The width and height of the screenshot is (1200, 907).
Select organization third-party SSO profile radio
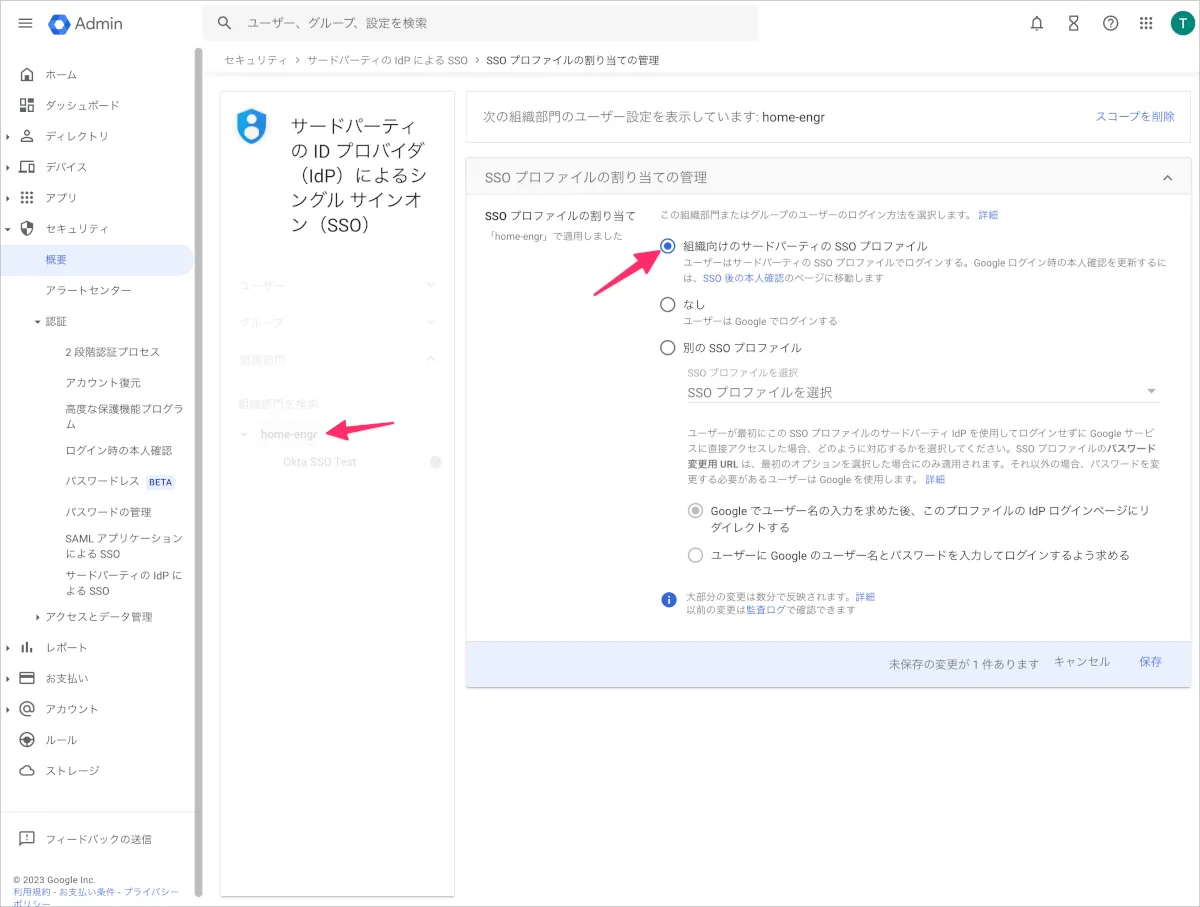click(x=668, y=246)
